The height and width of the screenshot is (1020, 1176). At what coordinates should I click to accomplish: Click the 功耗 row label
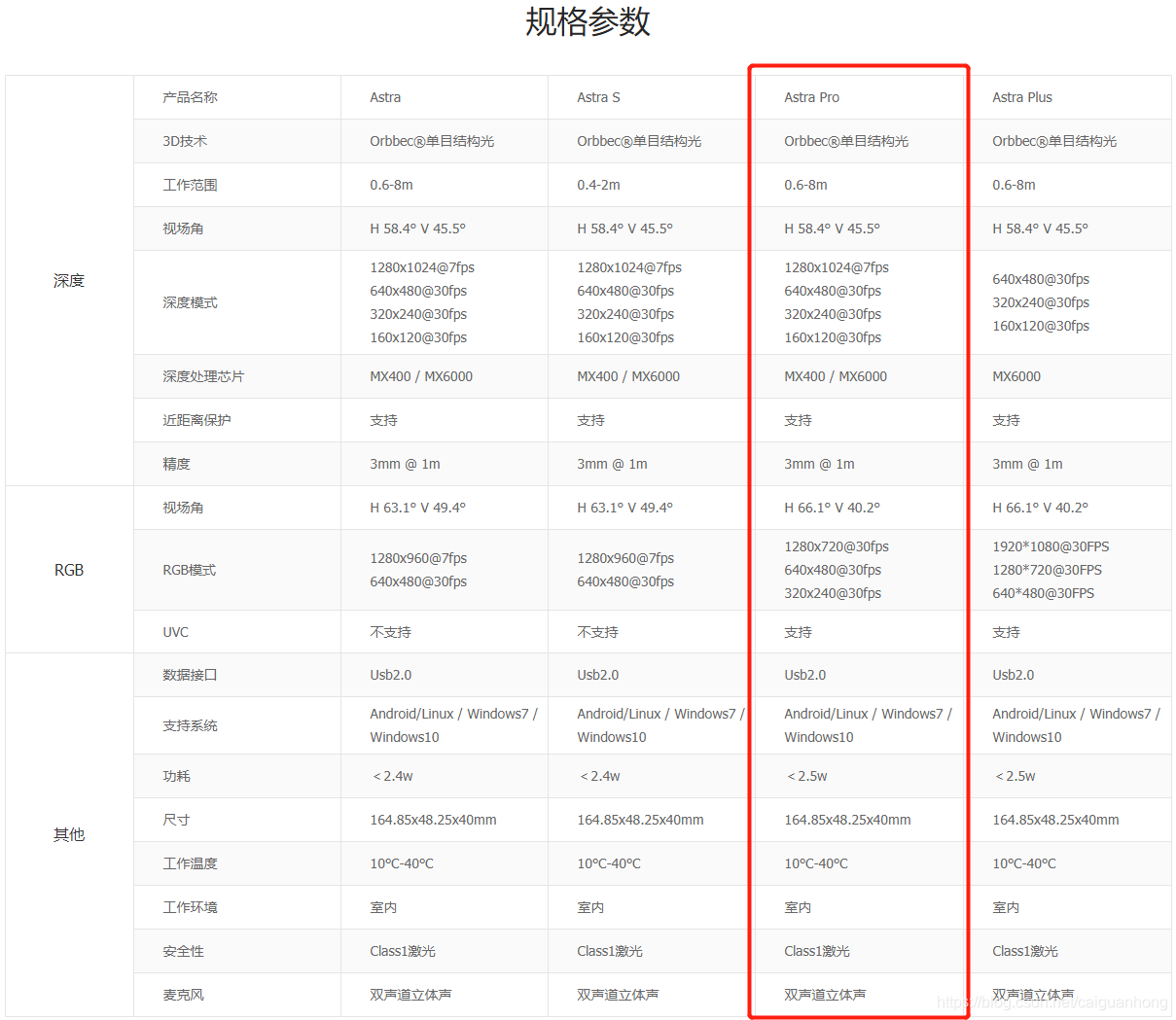[x=176, y=776]
